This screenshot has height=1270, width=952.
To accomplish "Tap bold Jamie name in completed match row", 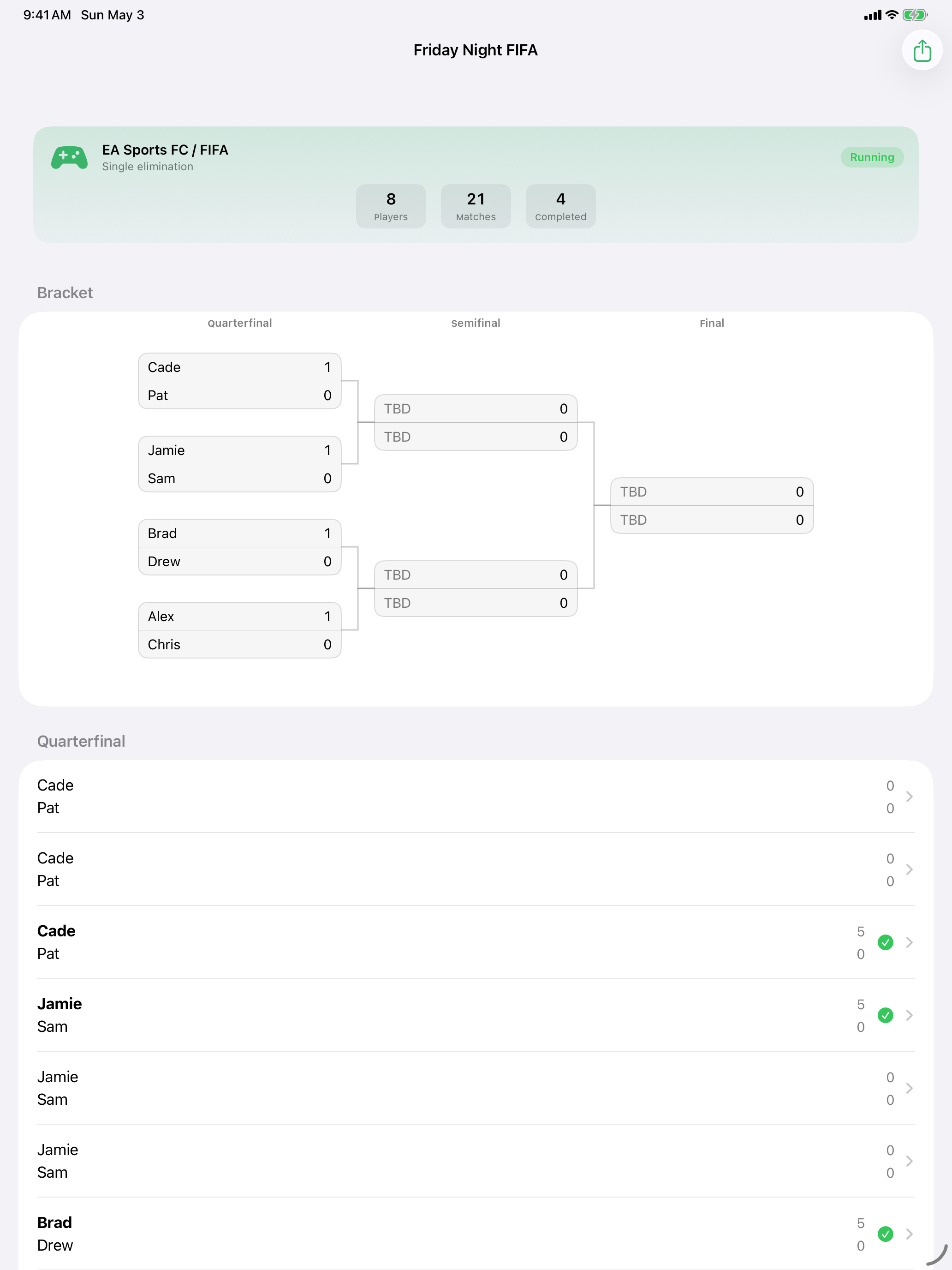I will tap(59, 1004).
